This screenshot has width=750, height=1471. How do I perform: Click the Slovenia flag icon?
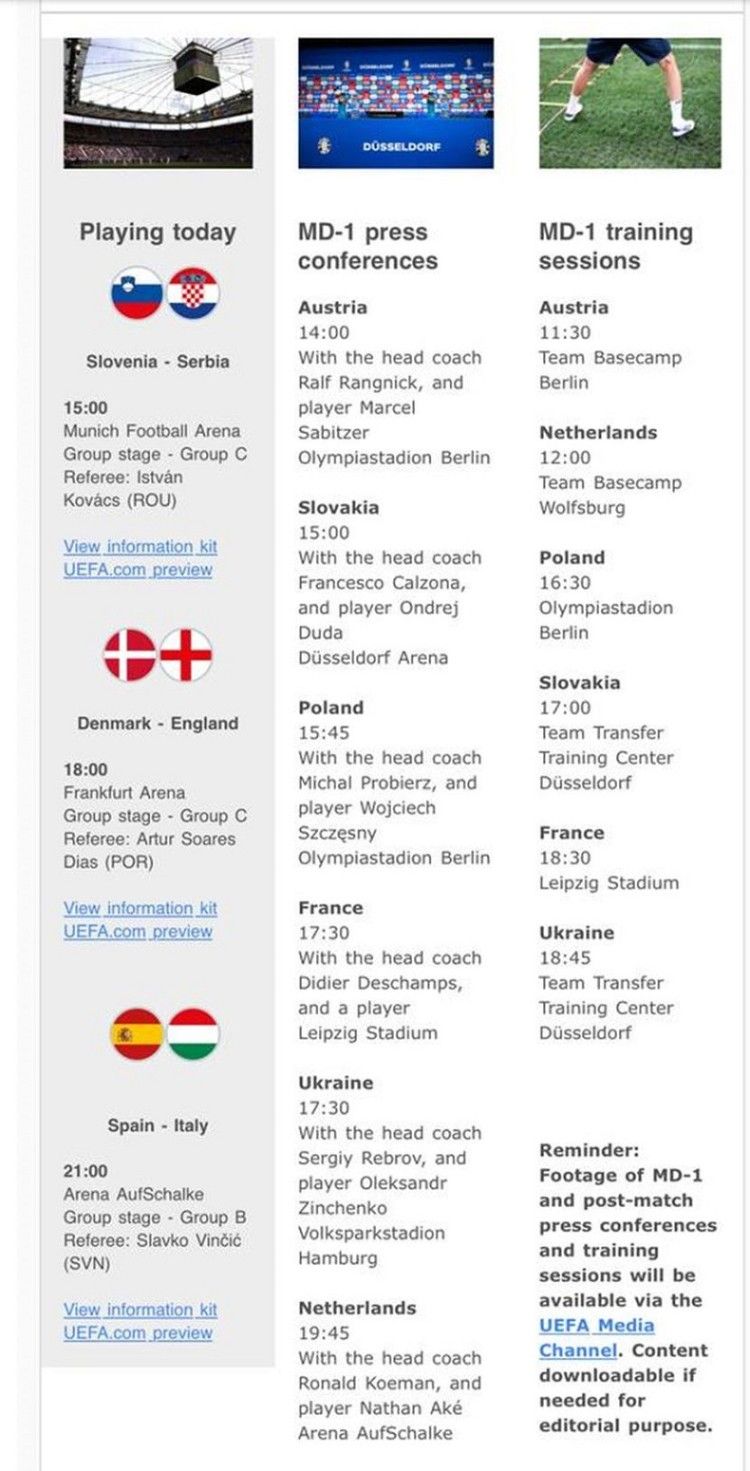click(137, 293)
